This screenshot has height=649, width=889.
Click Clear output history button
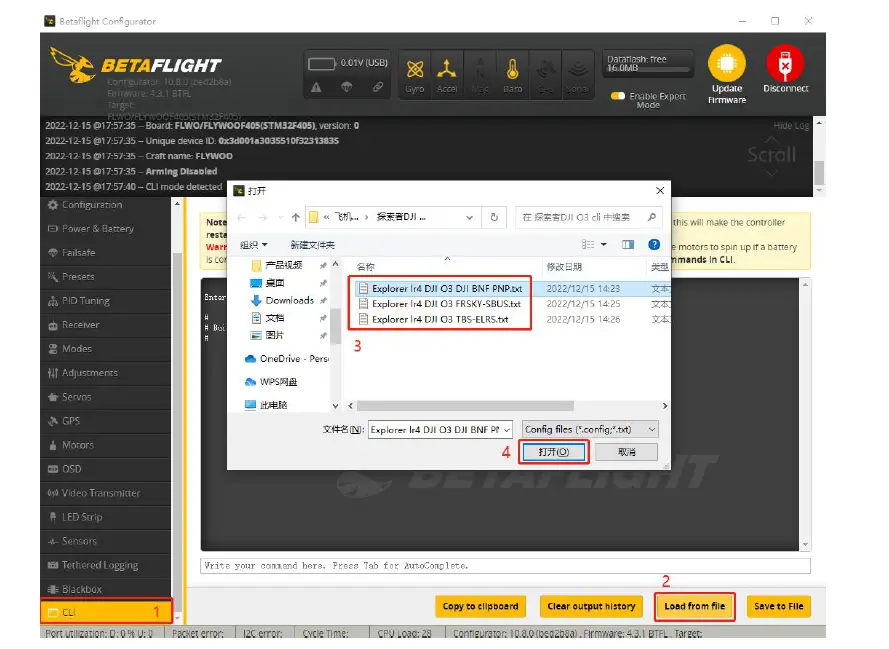[591, 606]
